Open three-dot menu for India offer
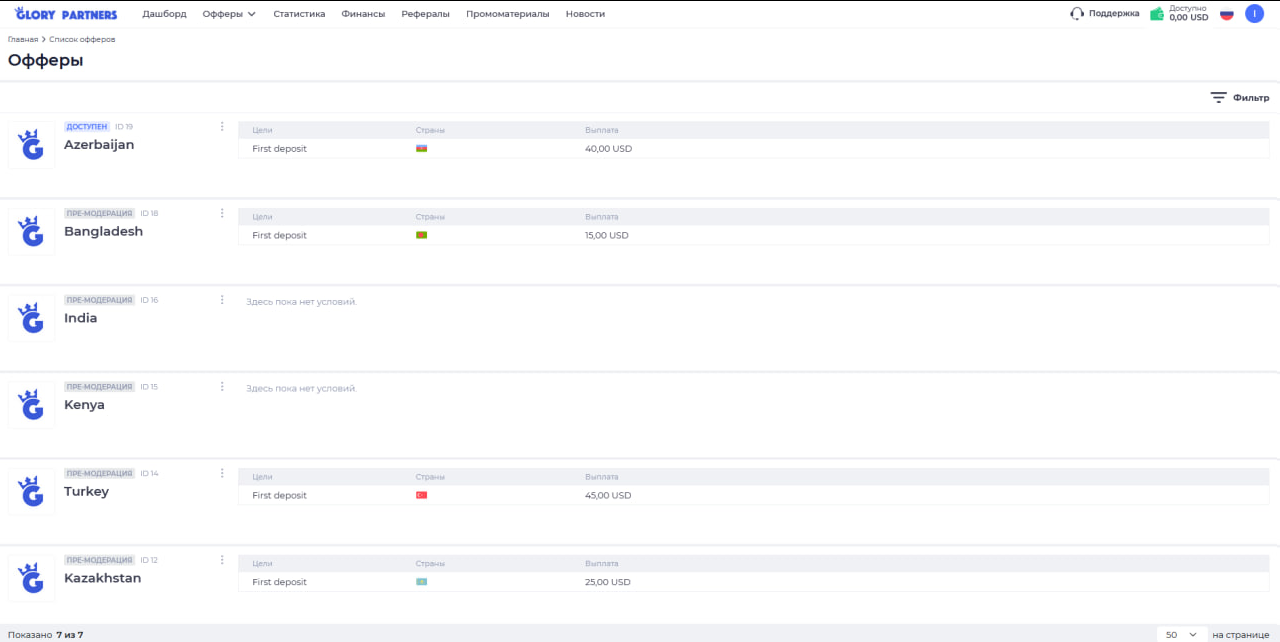Viewport: 1280px width, 642px height. [222, 299]
